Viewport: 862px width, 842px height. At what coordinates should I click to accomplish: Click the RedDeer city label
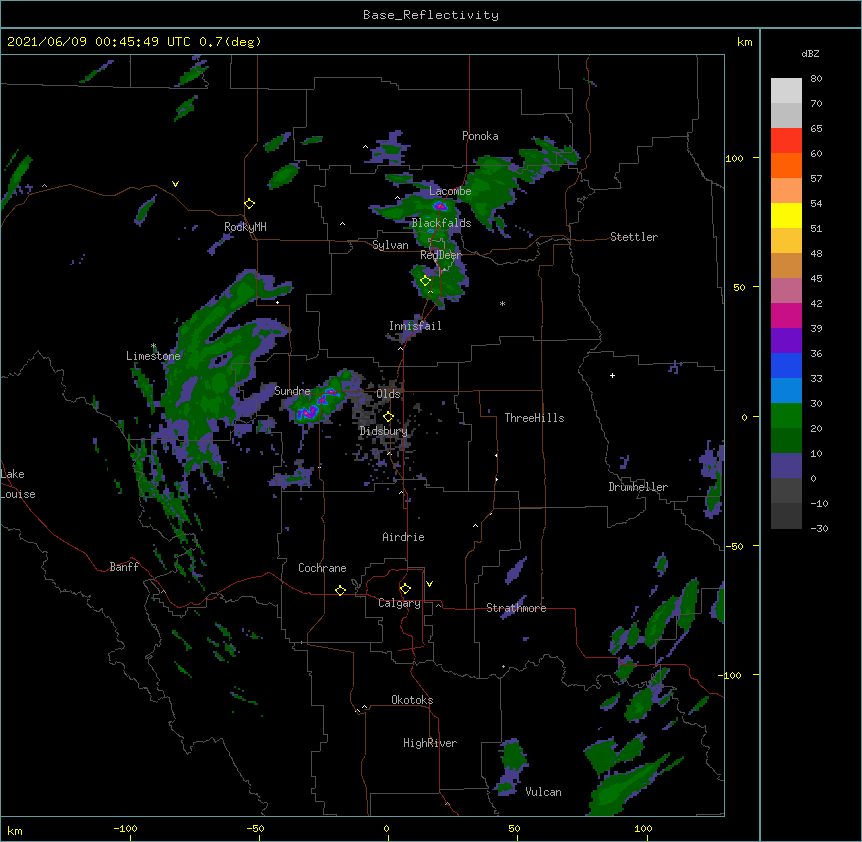pyautogui.click(x=441, y=255)
